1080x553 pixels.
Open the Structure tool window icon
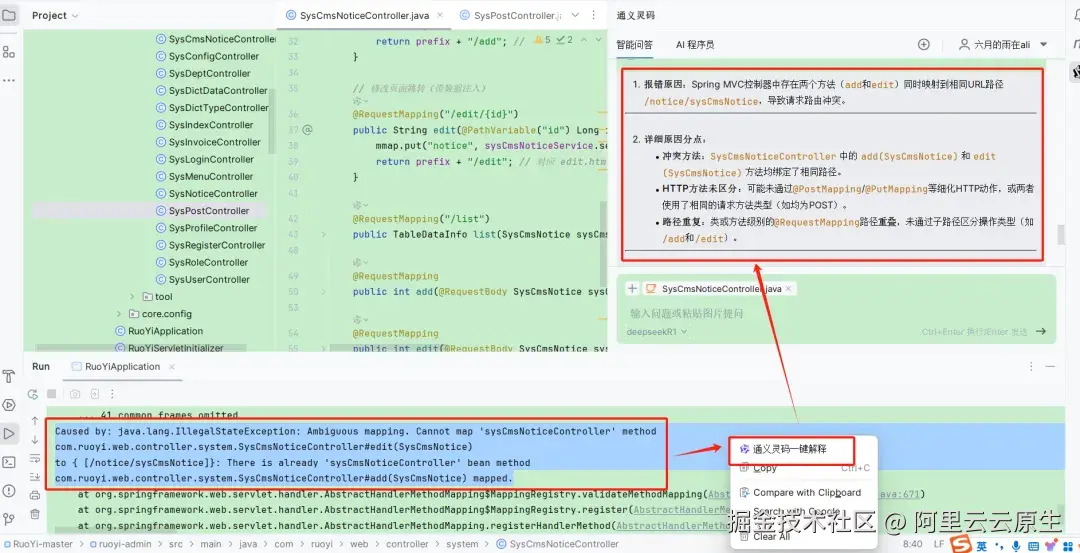(9, 52)
